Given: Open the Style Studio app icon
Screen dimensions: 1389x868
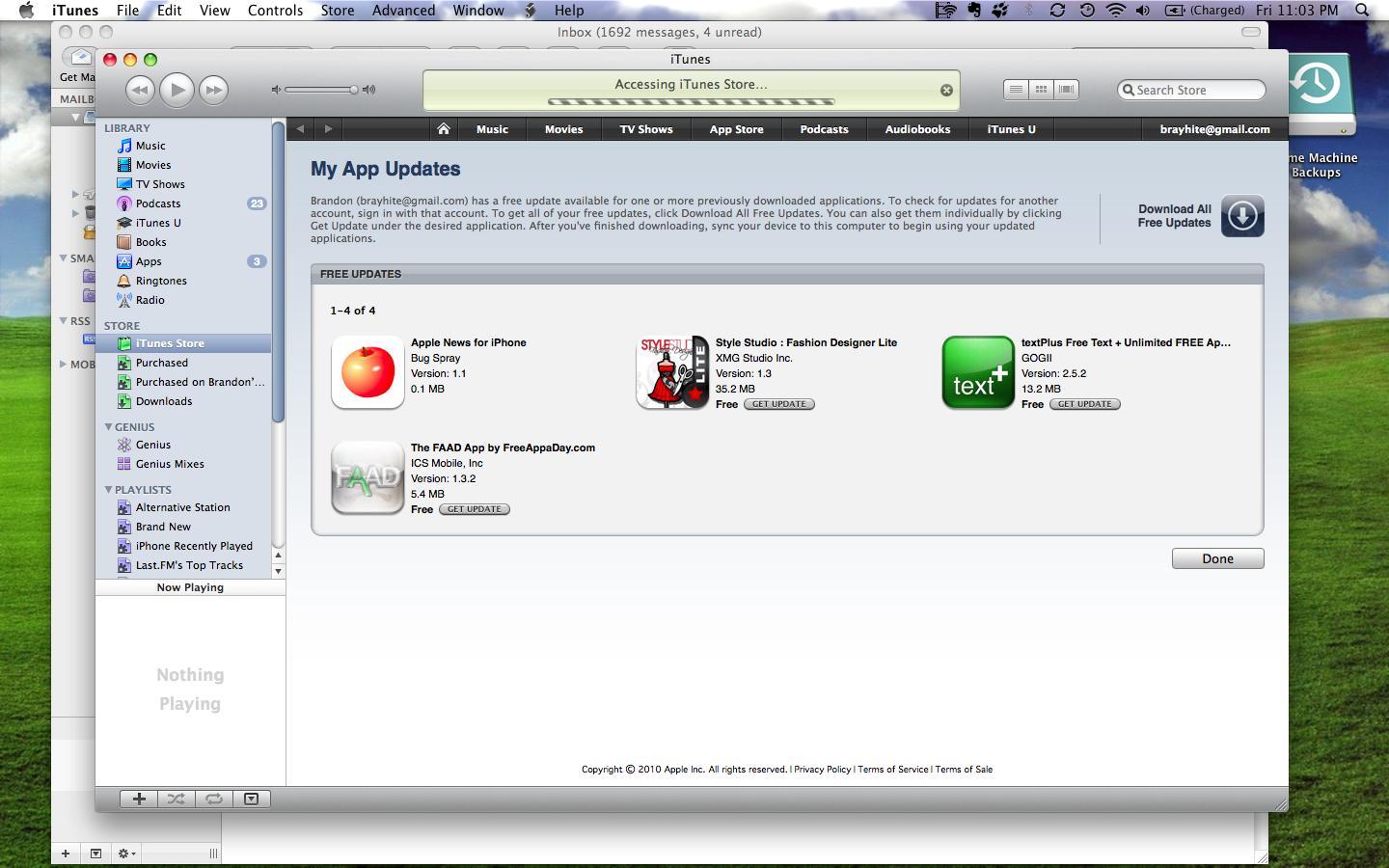Looking at the screenshot, I should 672,372.
